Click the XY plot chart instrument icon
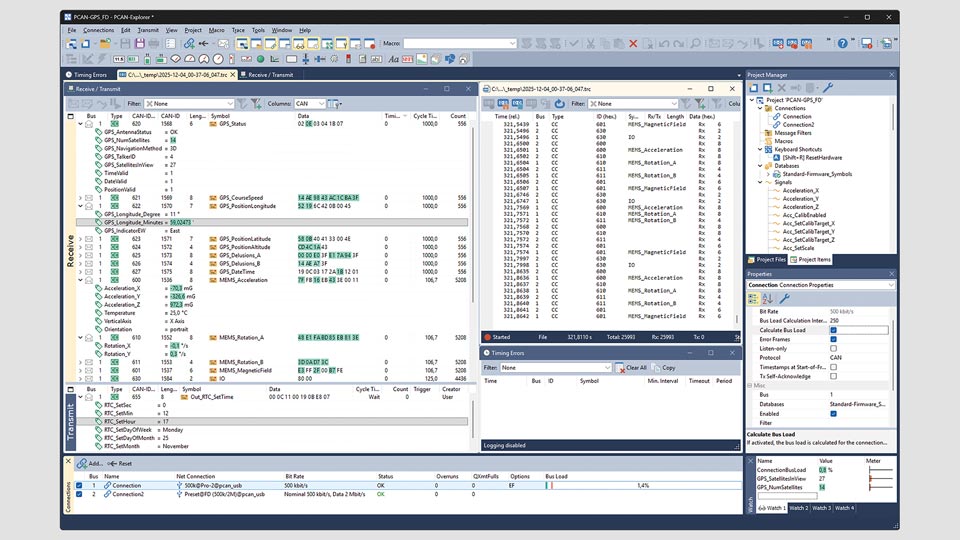The width and height of the screenshot is (960, 540). coord(275,59)
